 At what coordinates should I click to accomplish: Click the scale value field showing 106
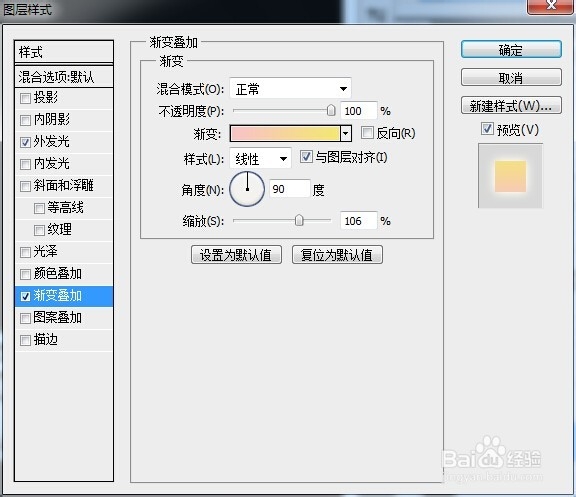coord(359,221)
